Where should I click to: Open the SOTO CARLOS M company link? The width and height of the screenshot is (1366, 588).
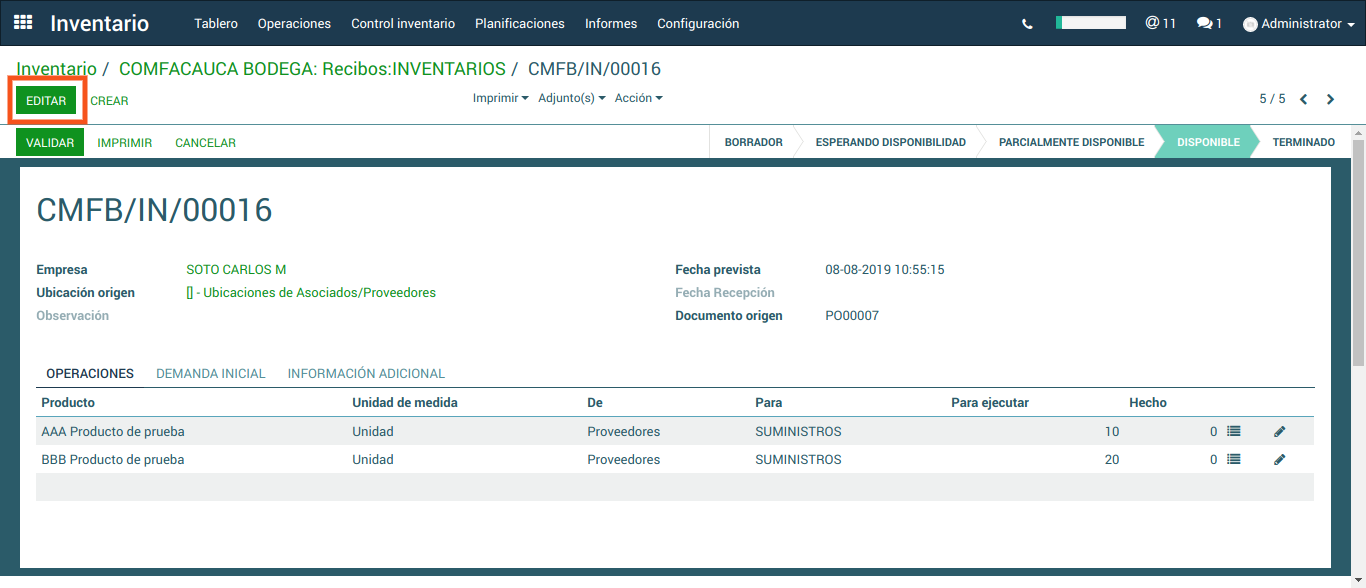(x=236, y=270)
